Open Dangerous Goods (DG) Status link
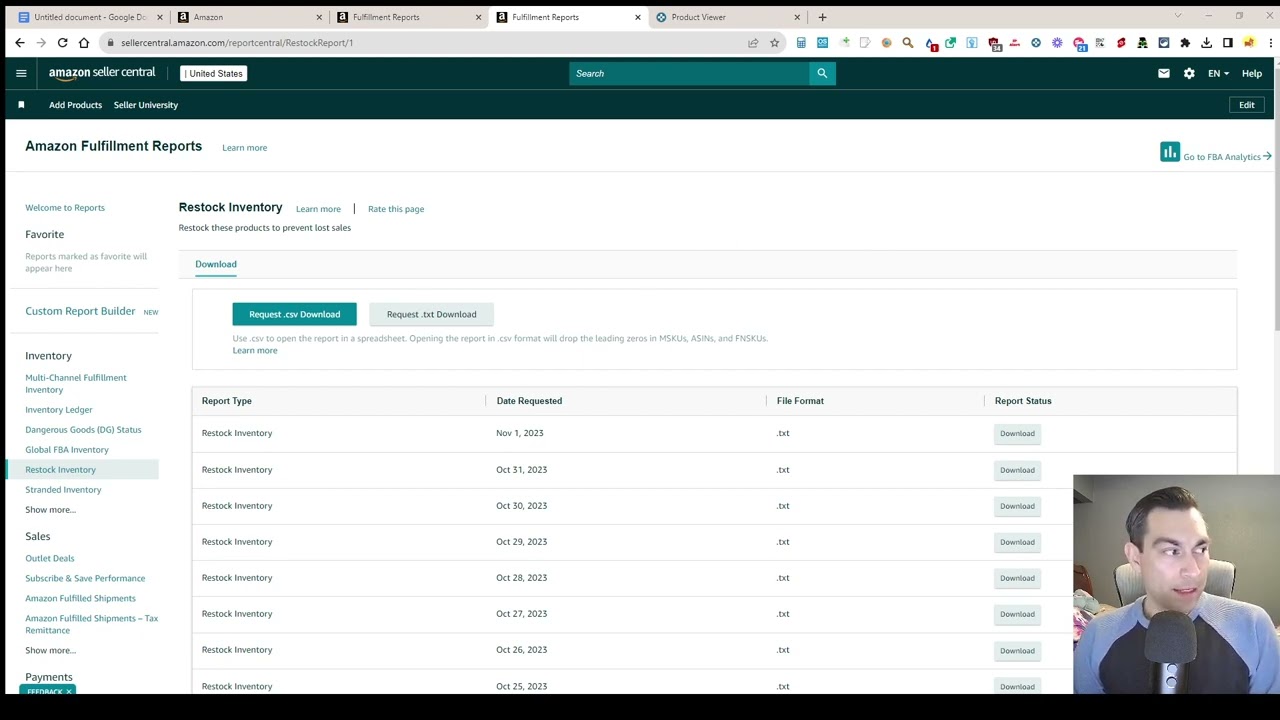Screen dimensions: 1280x720 click(x=83, y=430)
